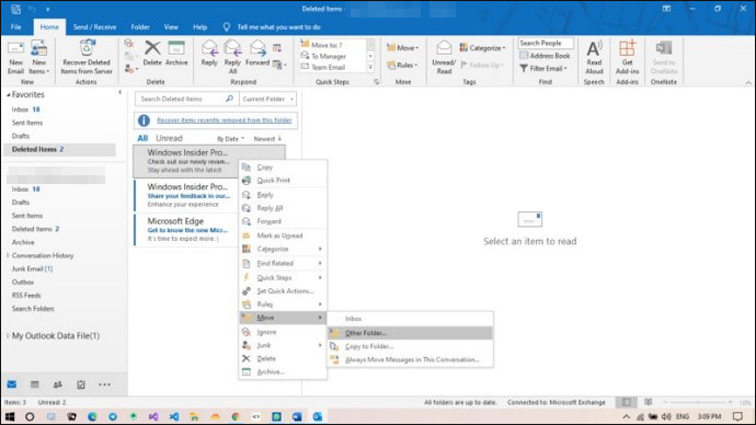Click the blue info icon beside the recover link
The width and height of the screenshot is (756, 425).
click(x=144, y=121)
